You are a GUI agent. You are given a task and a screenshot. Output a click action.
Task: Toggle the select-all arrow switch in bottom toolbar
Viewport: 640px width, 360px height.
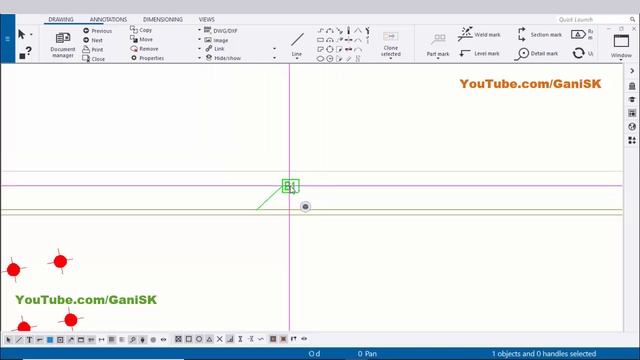point(9,340)
